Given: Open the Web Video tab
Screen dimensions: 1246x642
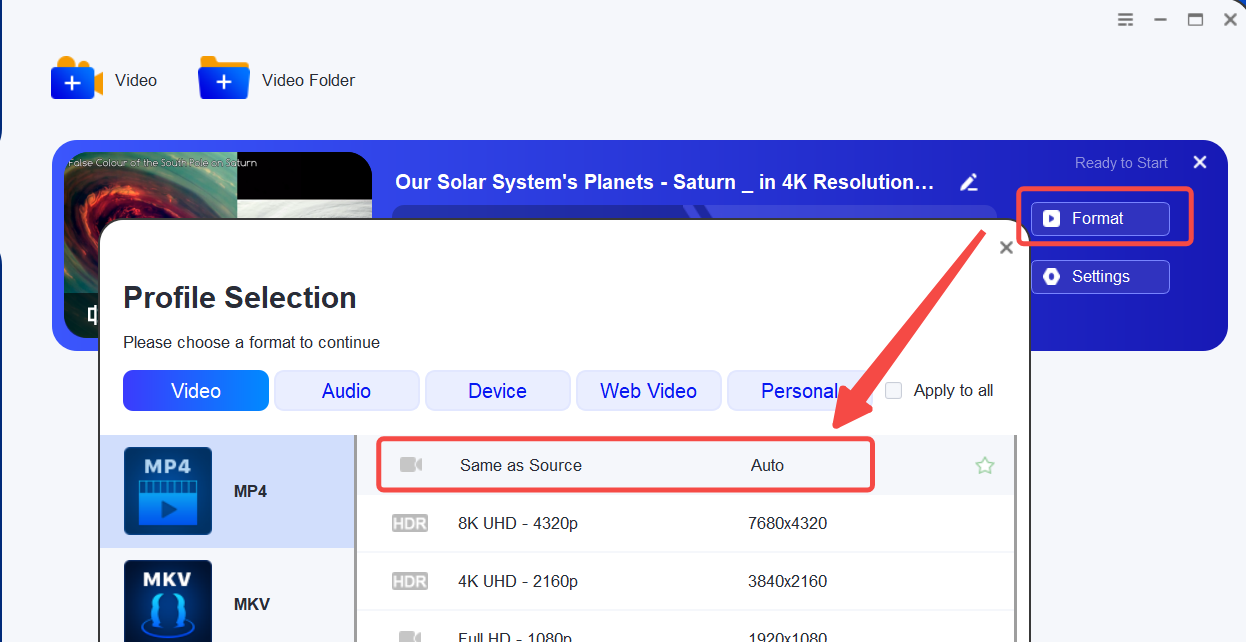Looking at the screenshot, I should [x=648, y=391].
